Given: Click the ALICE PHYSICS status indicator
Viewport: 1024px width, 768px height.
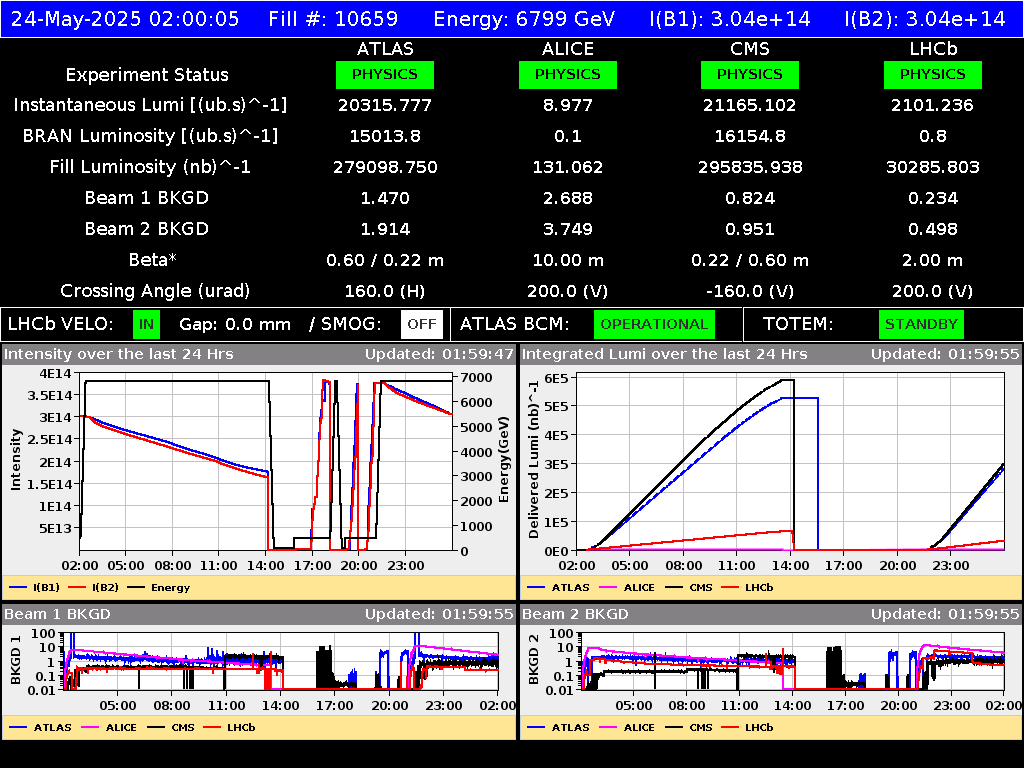Looking at the screenshot, I should coord(568,74).
